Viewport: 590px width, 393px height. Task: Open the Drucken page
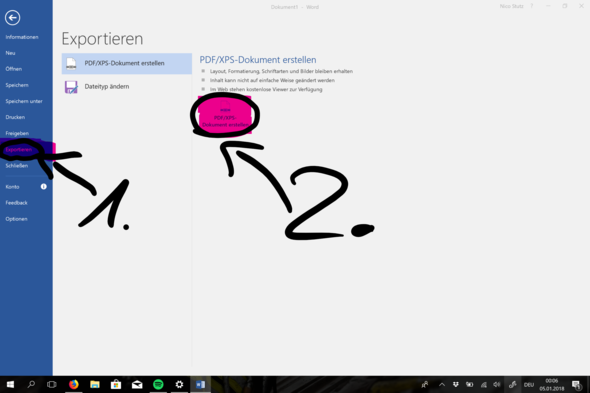pyautogui.click(x=15, y=117)
